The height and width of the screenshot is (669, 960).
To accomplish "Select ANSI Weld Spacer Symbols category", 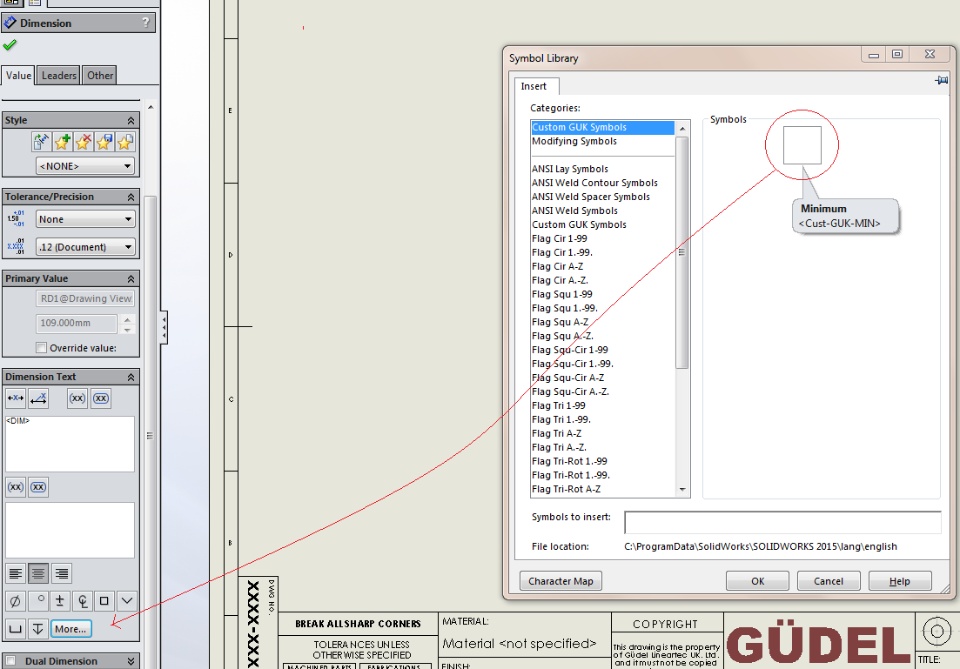I will pyautogui.click(x=591, y=196).
